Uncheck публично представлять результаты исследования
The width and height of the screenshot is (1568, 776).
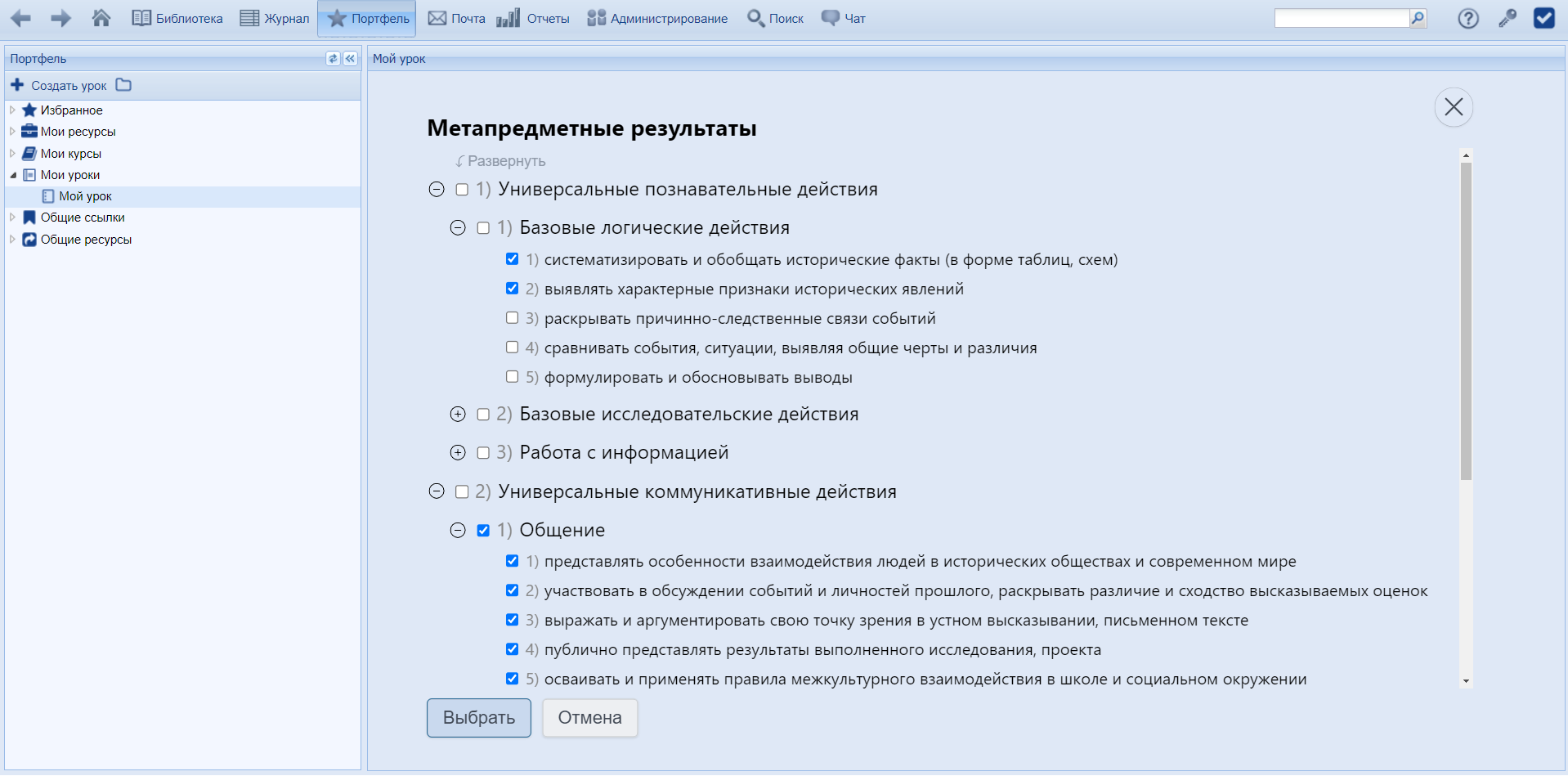coord(512,649)
